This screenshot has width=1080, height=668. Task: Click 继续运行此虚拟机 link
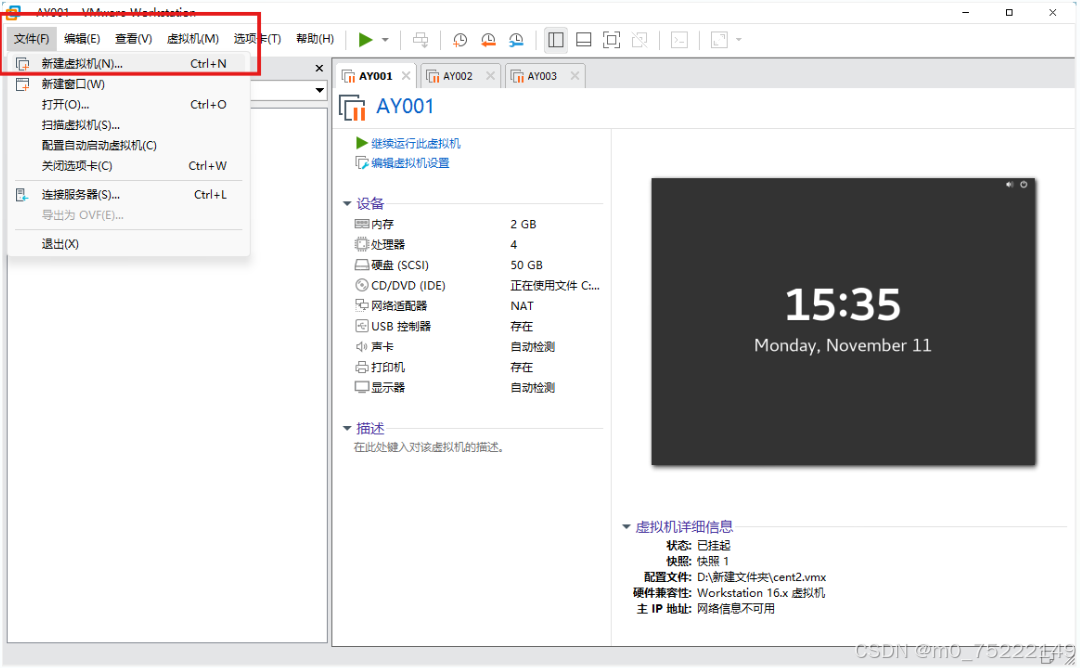tap(415, 143)
